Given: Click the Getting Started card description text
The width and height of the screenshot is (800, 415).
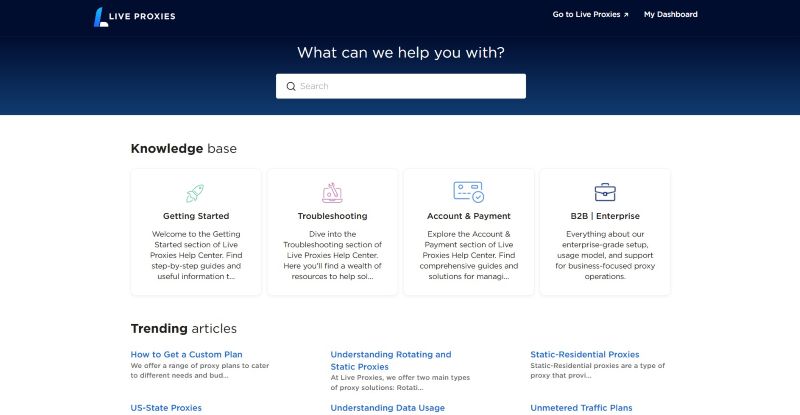Looking at the screenshot, I should [x=196, y=255].
